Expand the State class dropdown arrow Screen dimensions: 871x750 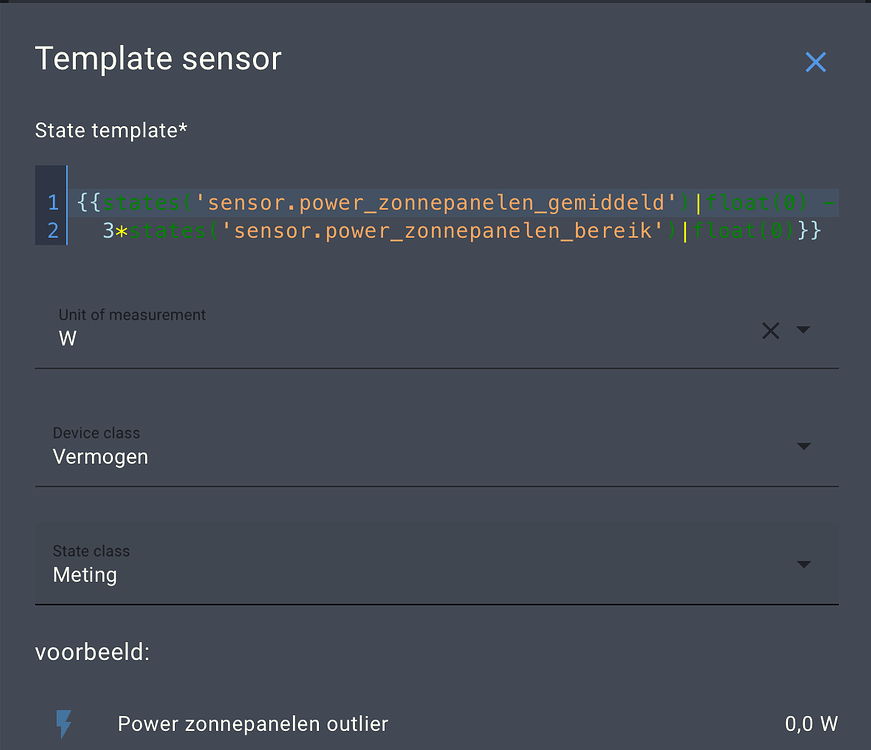coord(804,564)
